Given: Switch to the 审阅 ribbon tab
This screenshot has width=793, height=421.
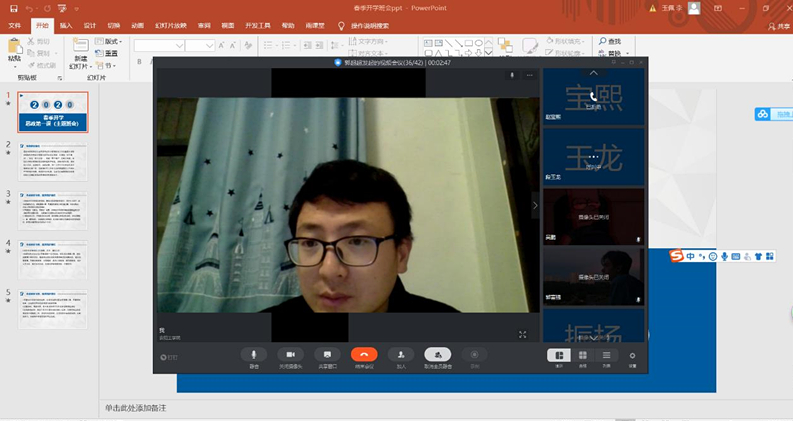Looking at the screenshot, I should pos(204,25).
